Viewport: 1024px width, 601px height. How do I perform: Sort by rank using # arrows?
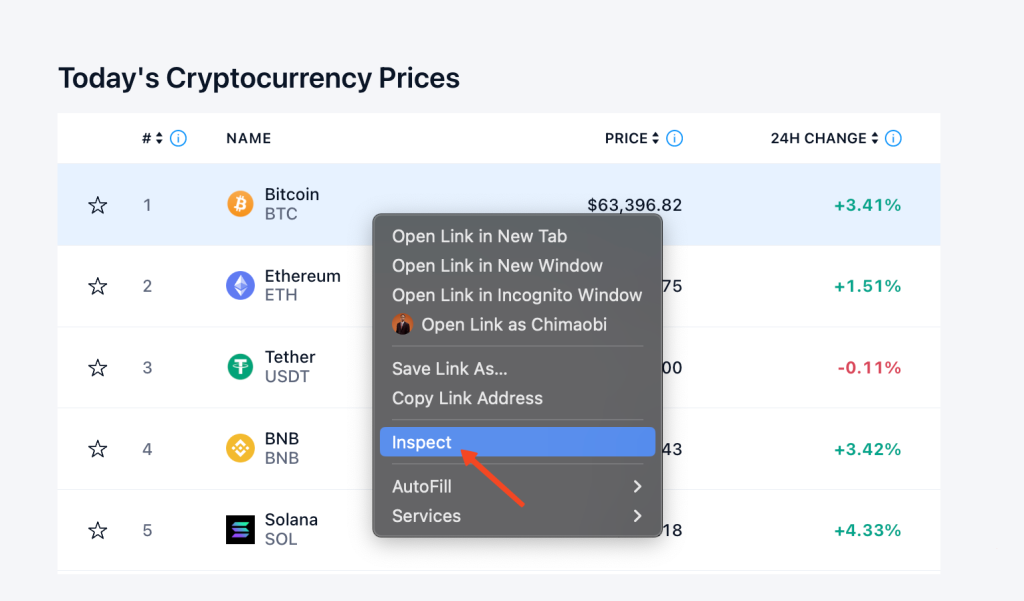pyautogui.click(x=159, y=138)
